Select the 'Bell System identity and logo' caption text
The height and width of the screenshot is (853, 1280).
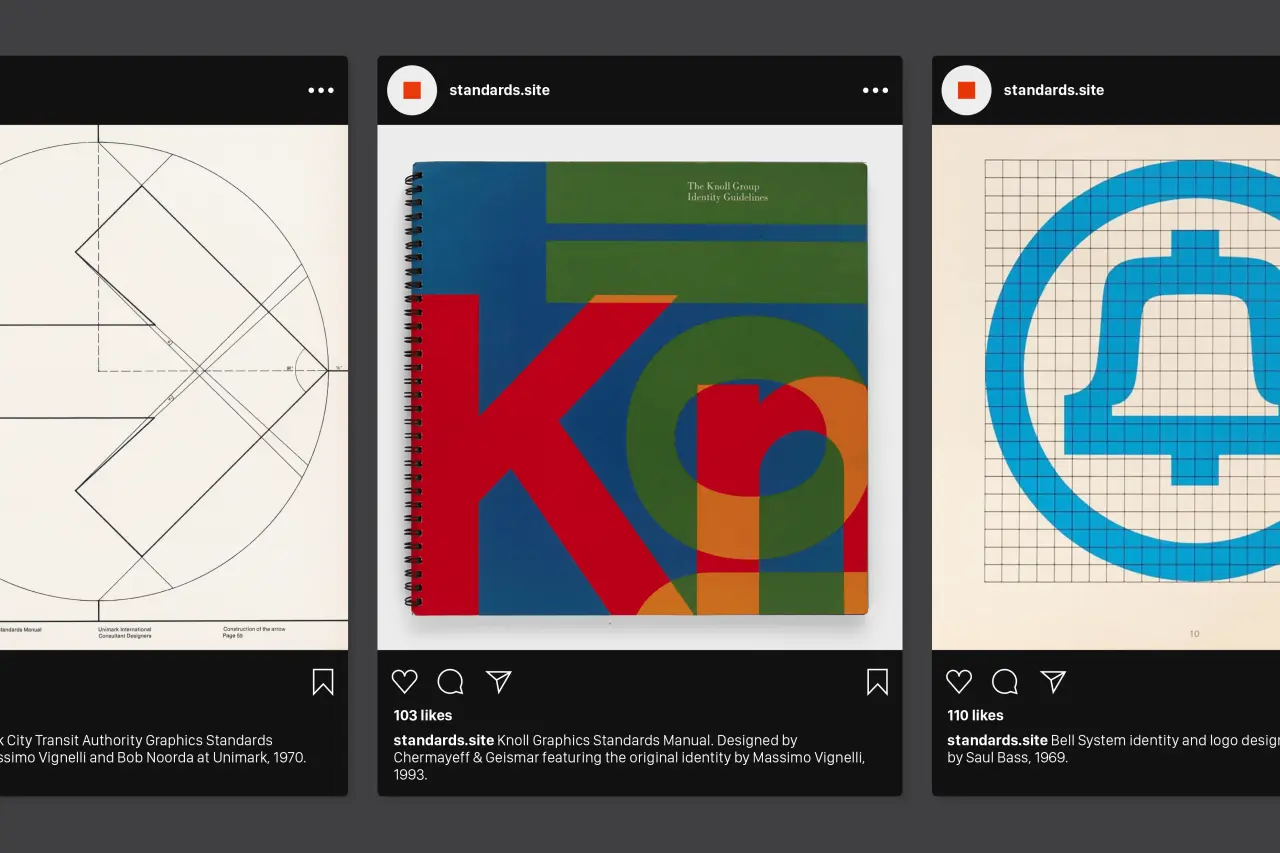[1114, 749]
